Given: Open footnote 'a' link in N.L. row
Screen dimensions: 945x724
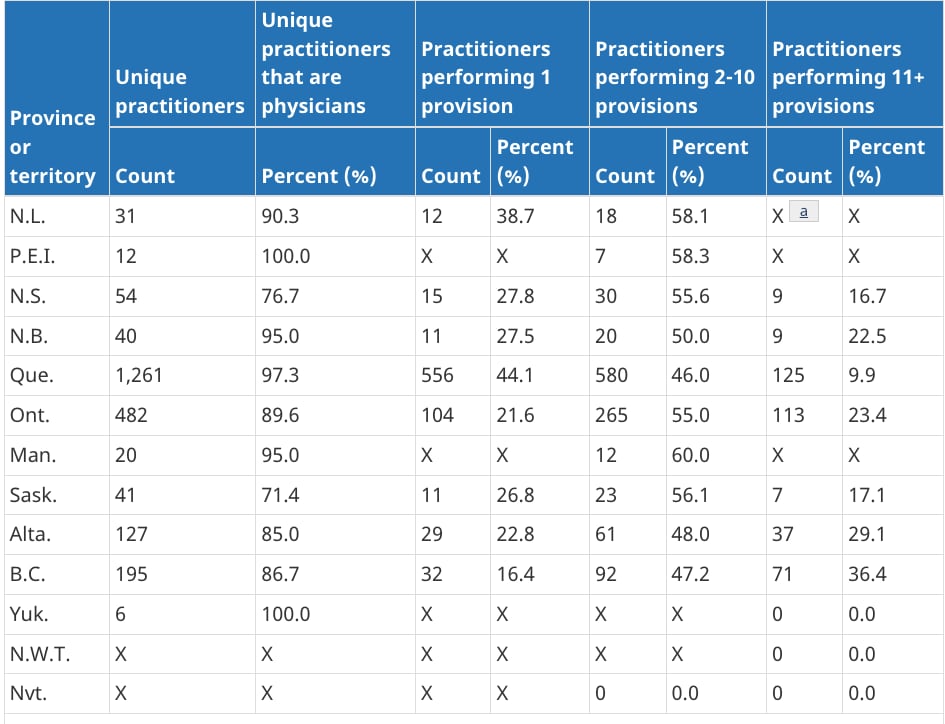Looking at the screenshot, I should point(803,212).
